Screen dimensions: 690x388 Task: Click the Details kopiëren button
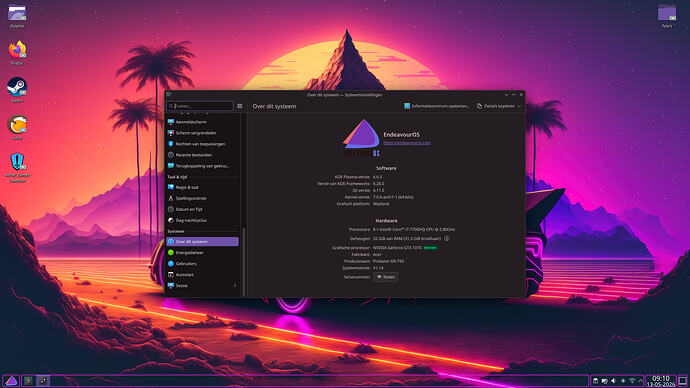[x=495, y=106]
